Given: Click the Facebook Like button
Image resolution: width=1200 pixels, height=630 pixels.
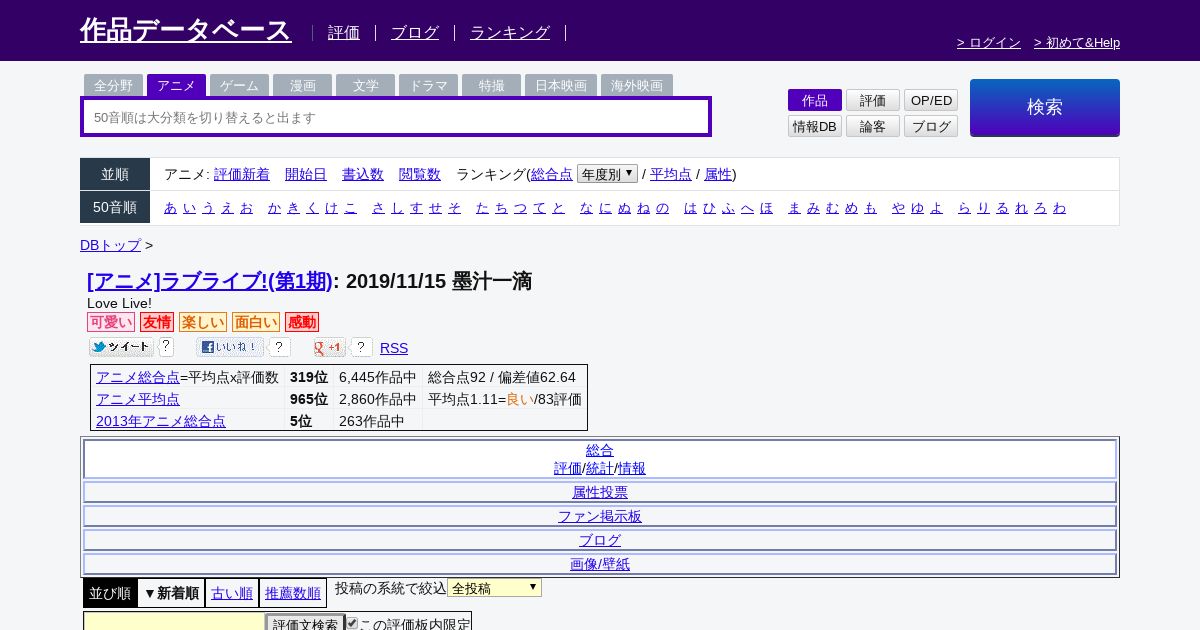Looking at the screenshot, I should pyautogui.click(x=229, y=347).
